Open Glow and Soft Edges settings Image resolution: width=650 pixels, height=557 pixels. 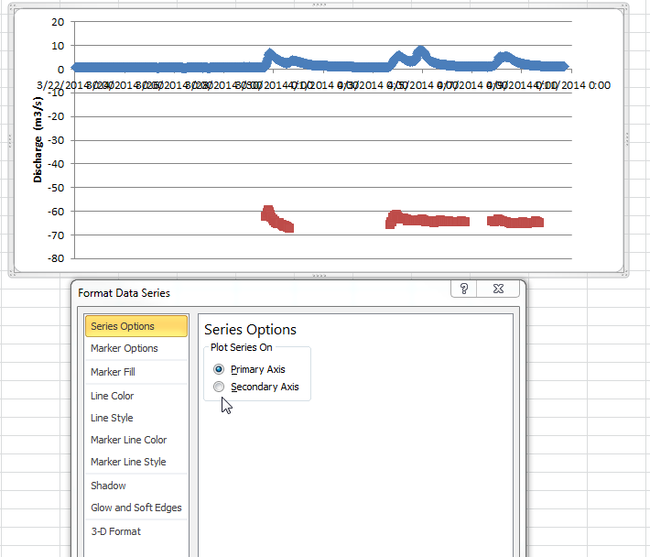[x=136, y=508]
